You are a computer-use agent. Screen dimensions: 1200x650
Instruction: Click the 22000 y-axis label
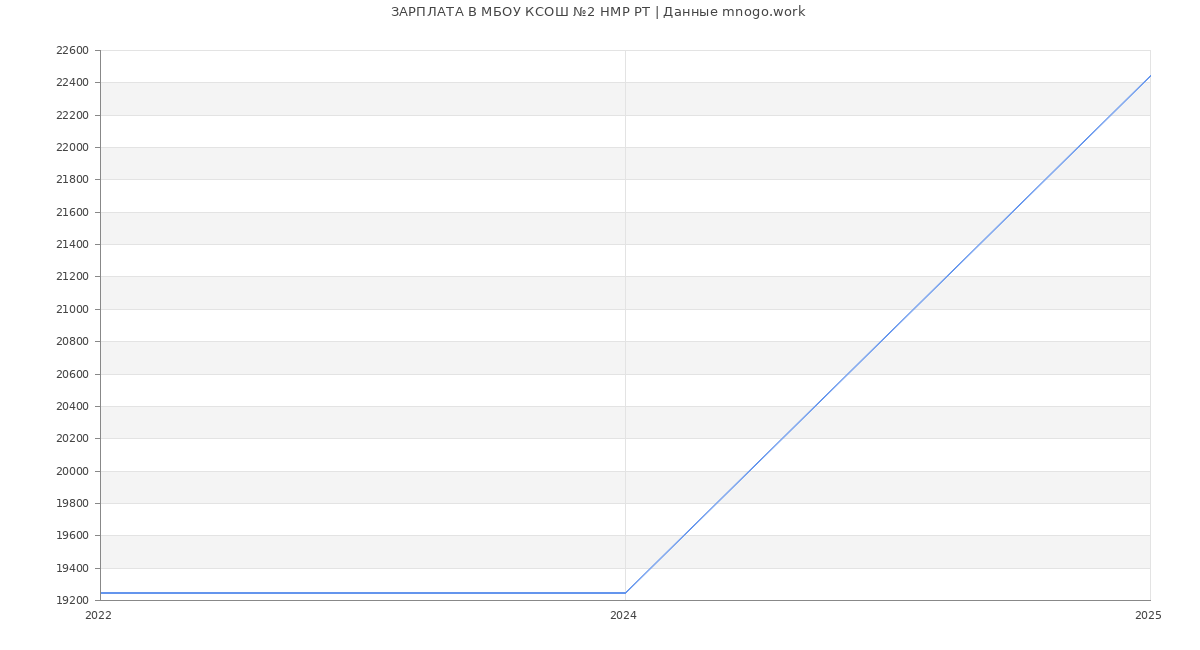tap(72, 148)
